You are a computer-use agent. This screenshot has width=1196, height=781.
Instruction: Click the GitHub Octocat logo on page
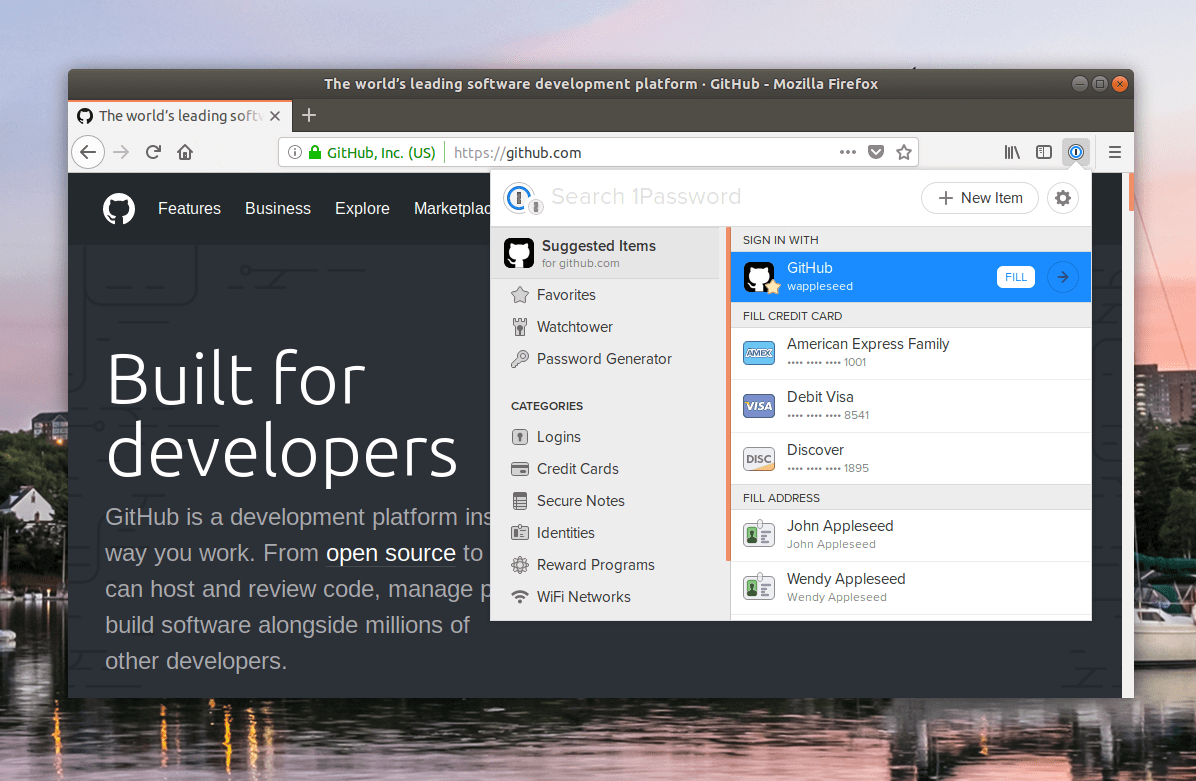pos(119,209)
